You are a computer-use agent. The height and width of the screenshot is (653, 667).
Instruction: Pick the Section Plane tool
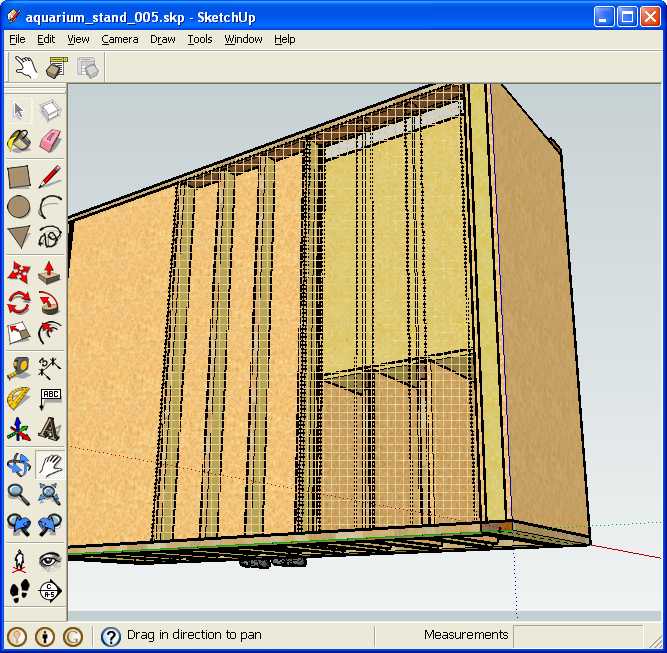[50, 590]
